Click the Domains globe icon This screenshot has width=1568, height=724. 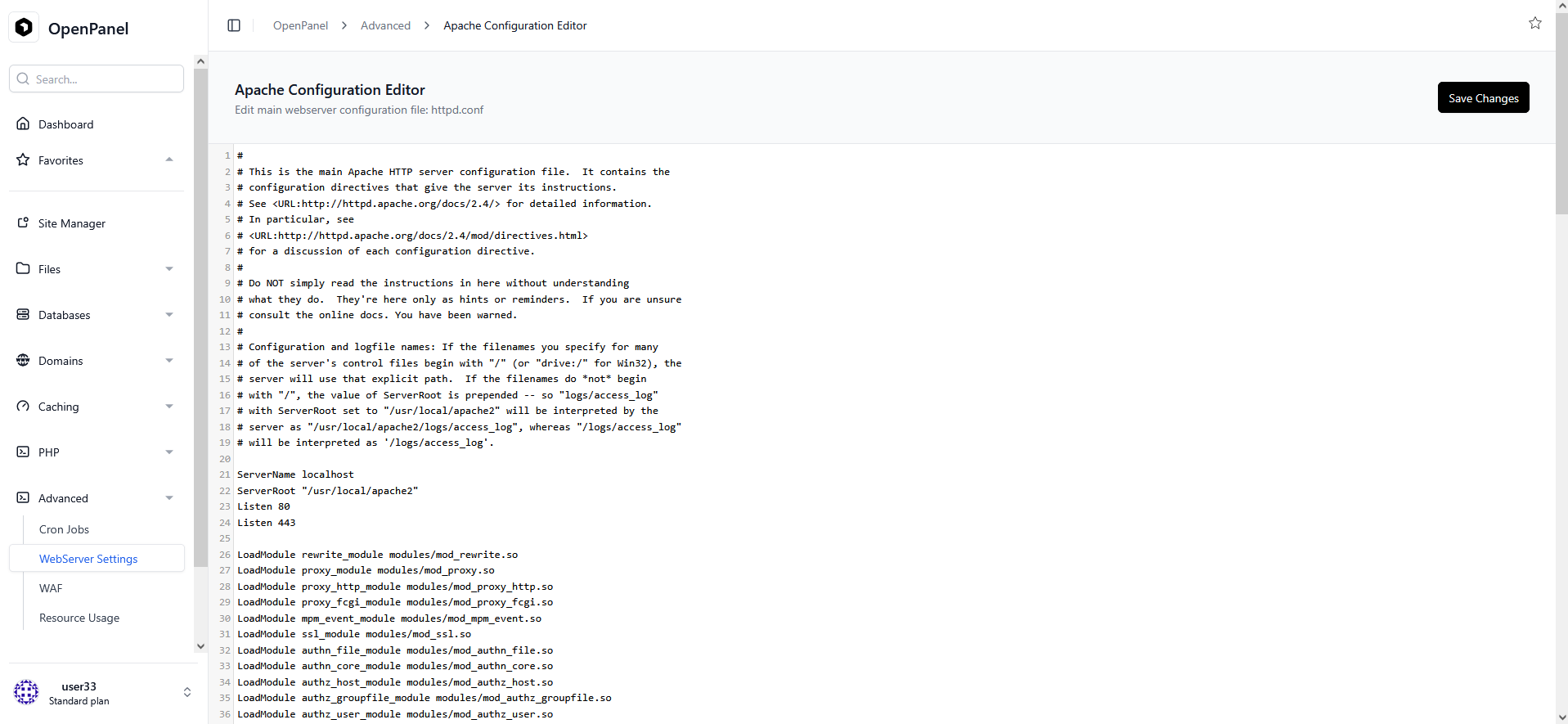click(x=23, y=360)
